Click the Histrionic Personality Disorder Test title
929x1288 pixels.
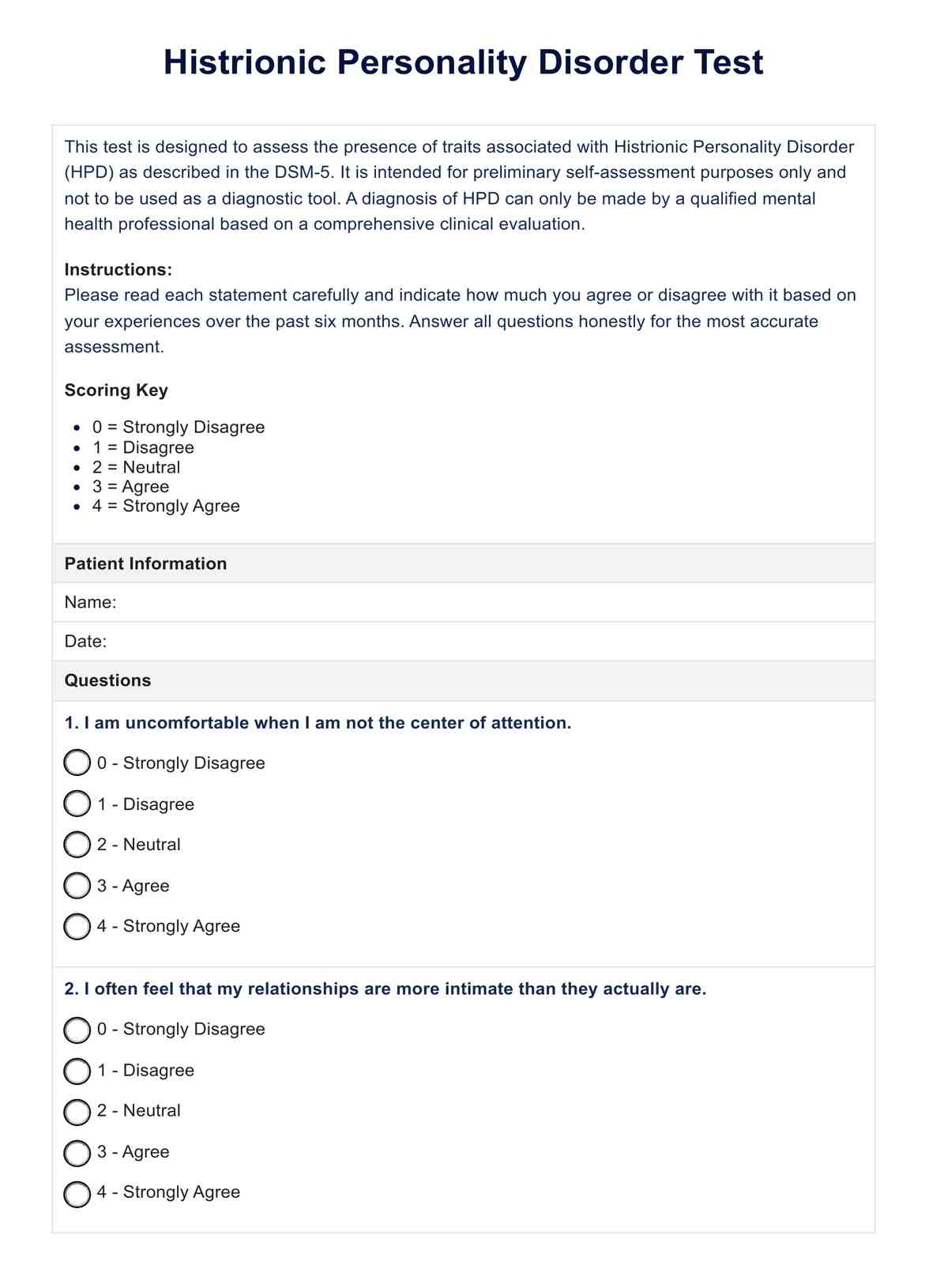pyautogui.click(x=464, y=62)
